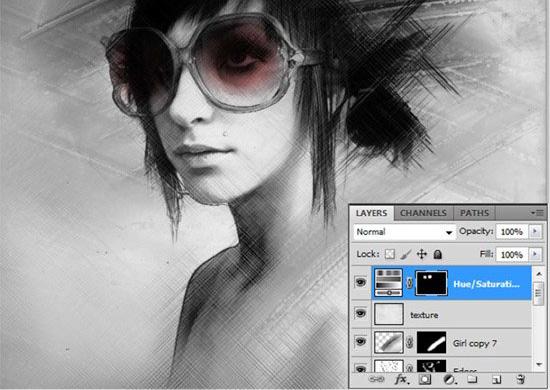Viewport: 550px width, 390px height.
Task: Add a layer mask
Action: 425,379
